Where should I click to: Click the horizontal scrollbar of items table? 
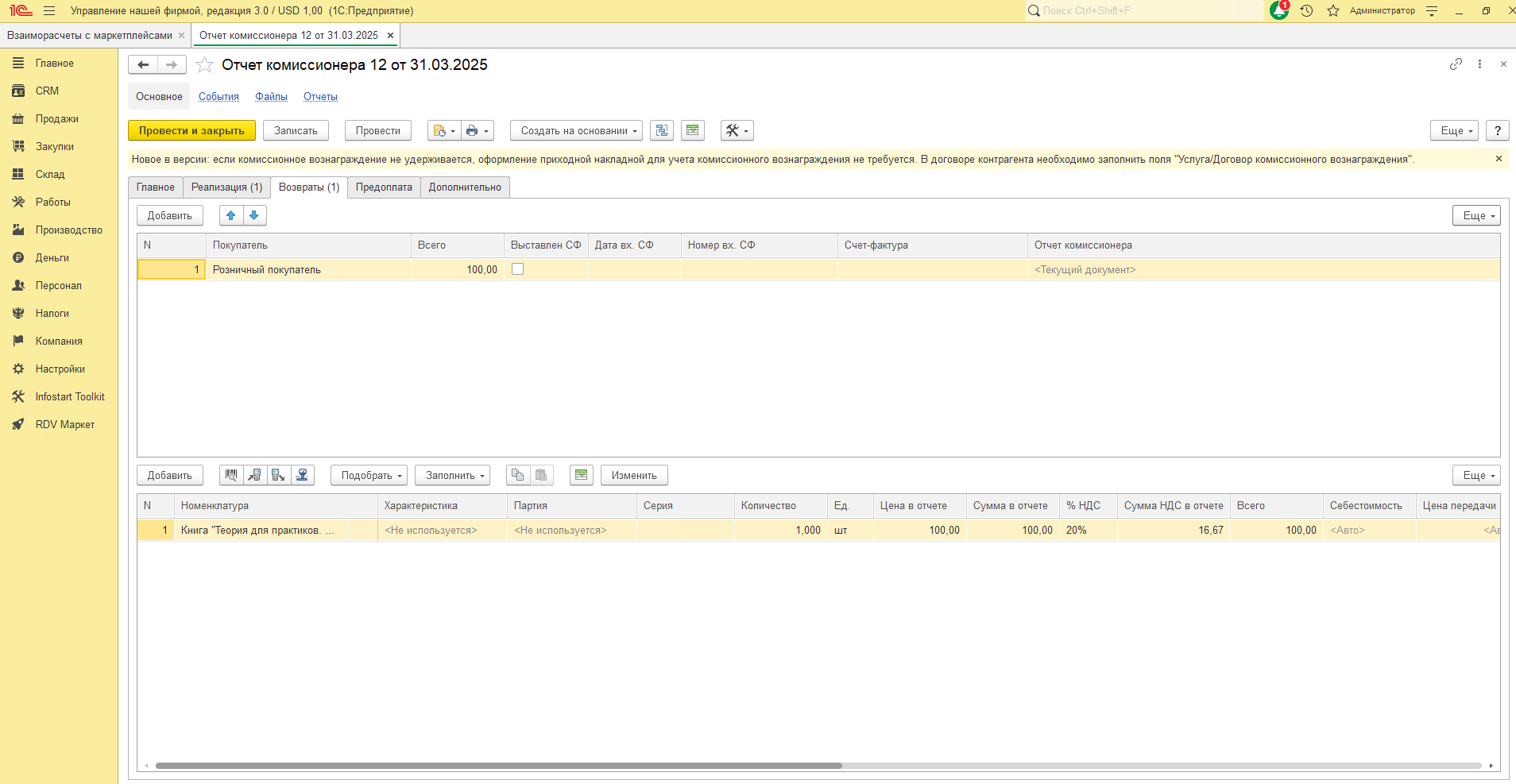498,766
